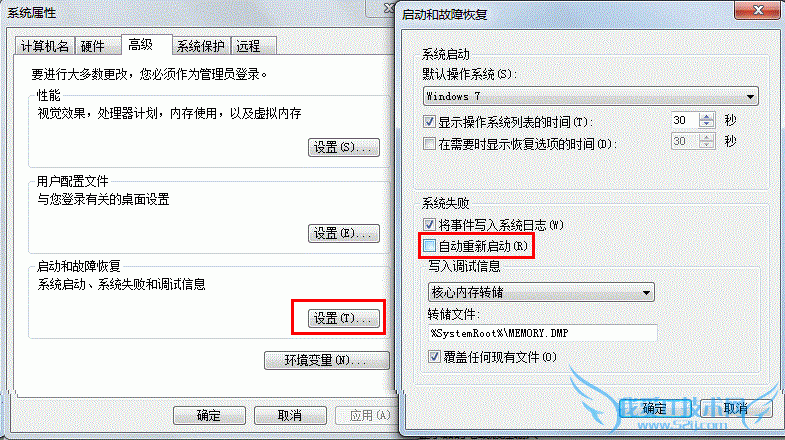Select the 系统保护 tab

coord(201,47)
